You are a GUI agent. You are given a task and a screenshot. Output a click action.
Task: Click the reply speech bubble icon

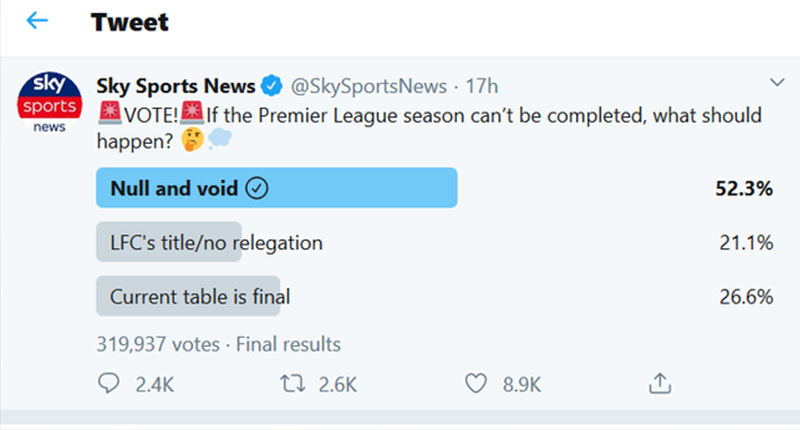108,383
